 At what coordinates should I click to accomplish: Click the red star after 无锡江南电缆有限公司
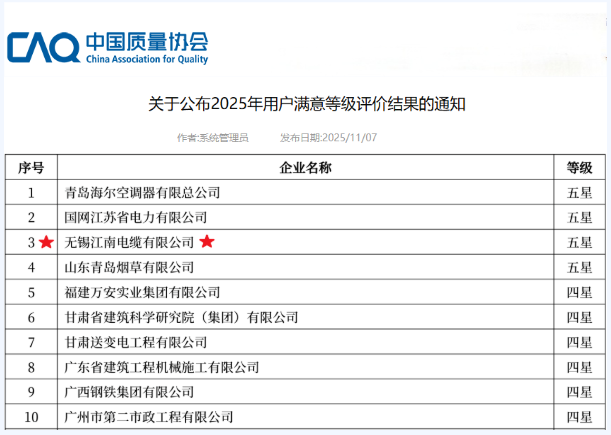click(x=207, y=242)
